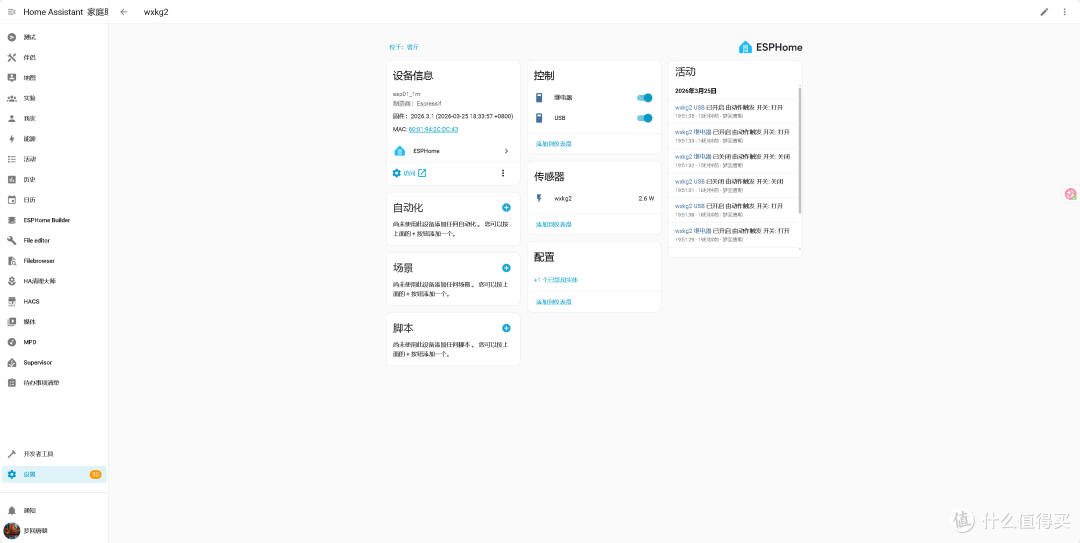The height and width of the screenshot is (543, 1080).
Task: Open Filebrowser in the sidebar
Action: coord(54,260)
